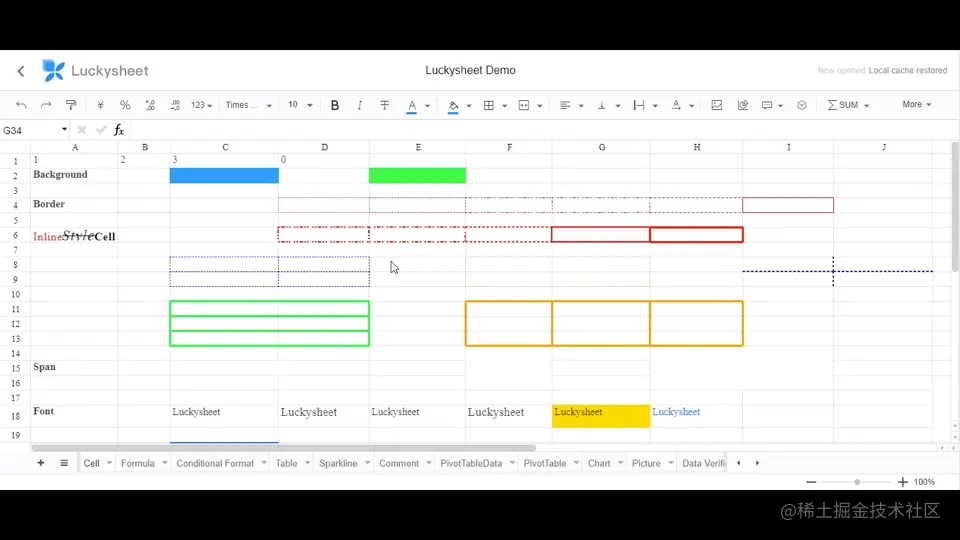Redo the last undone action

(46, 105)
